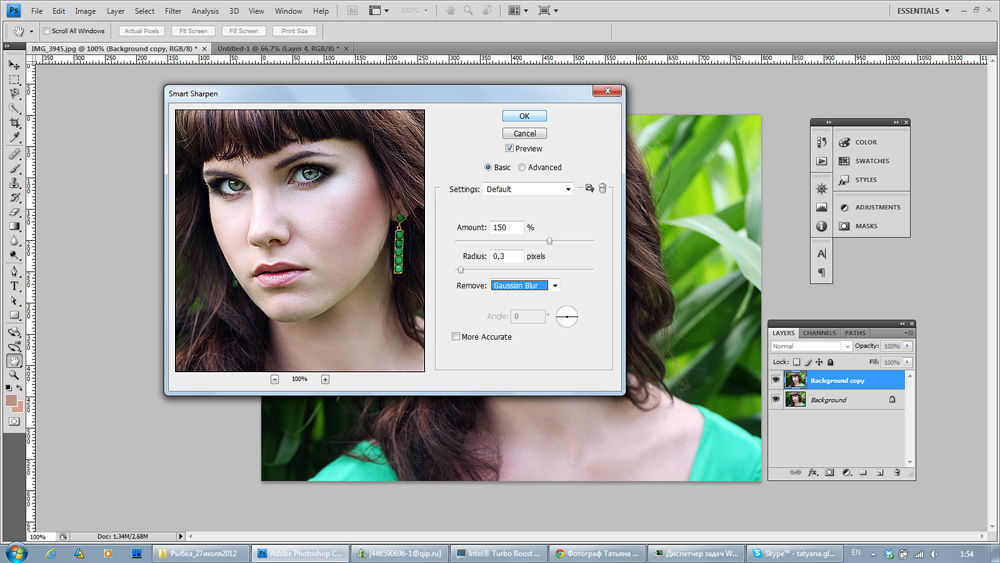Toggle the Preview checkbox

tap(509, 148)
